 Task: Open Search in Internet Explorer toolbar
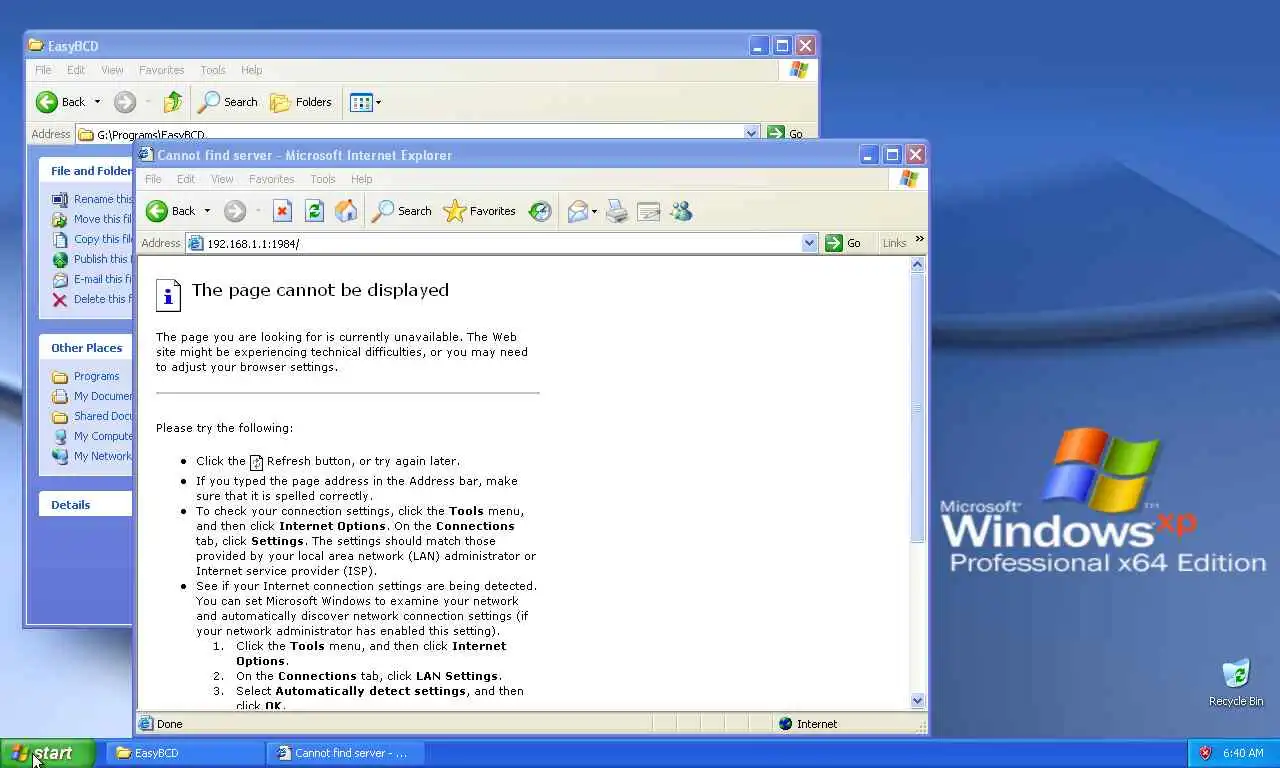[401, 211]
